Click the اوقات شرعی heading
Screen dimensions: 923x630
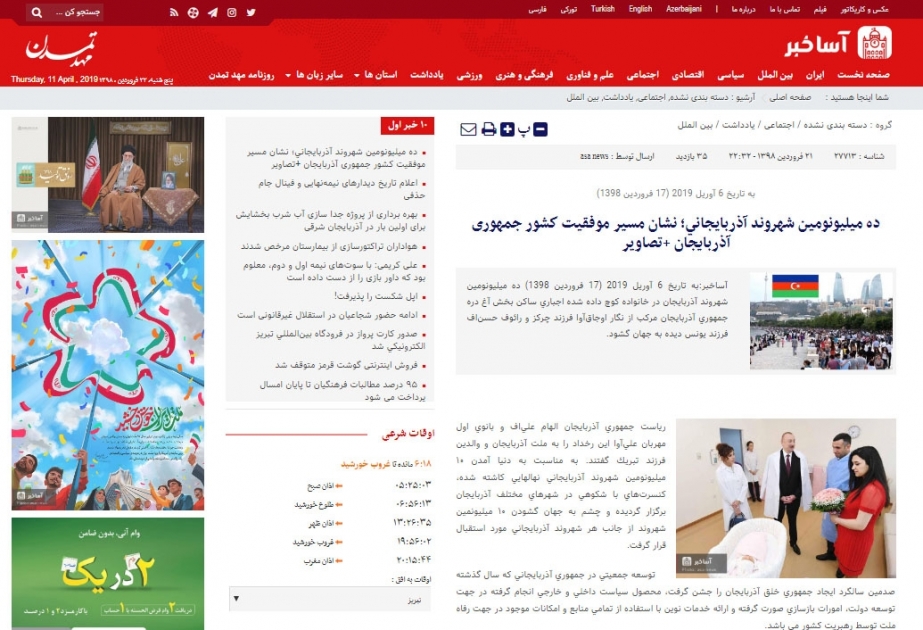408,434
